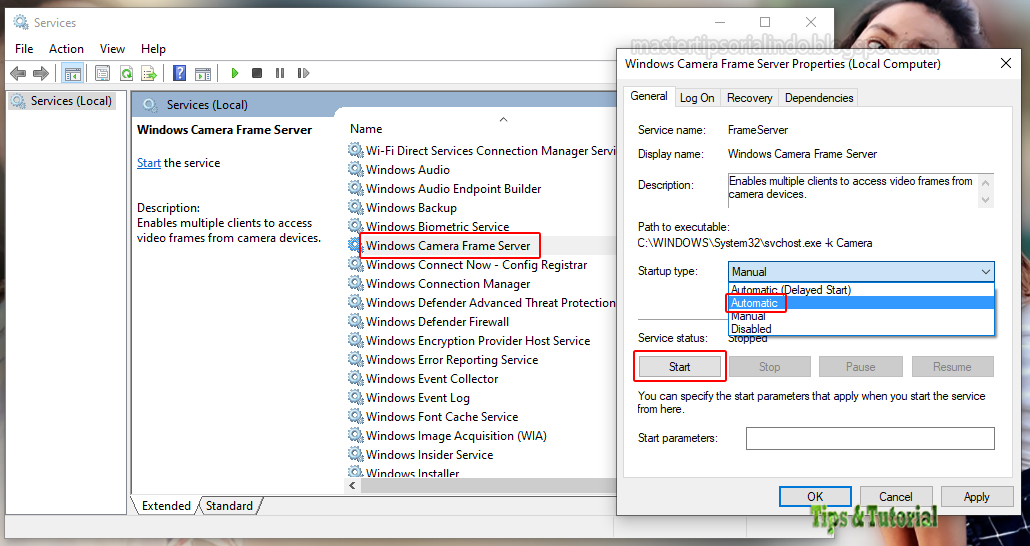Select Services (Local) in the console tree
Viewport: 1030px width, 546px height.
tap(62, 101)
